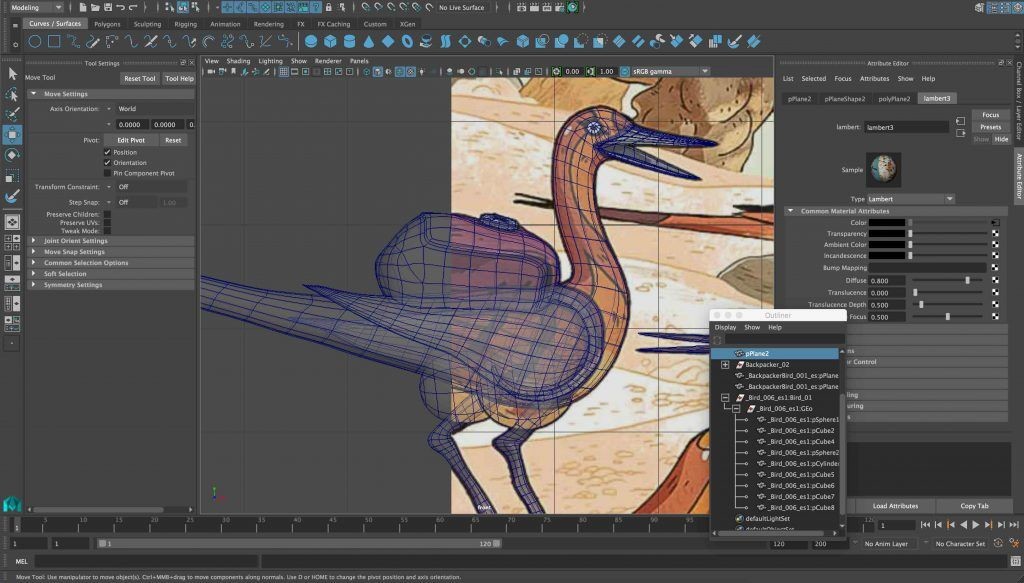Collapse the _Bird_006_es1:GEo group
Viewport: 1024px width, 583px height.
(736, 408)
